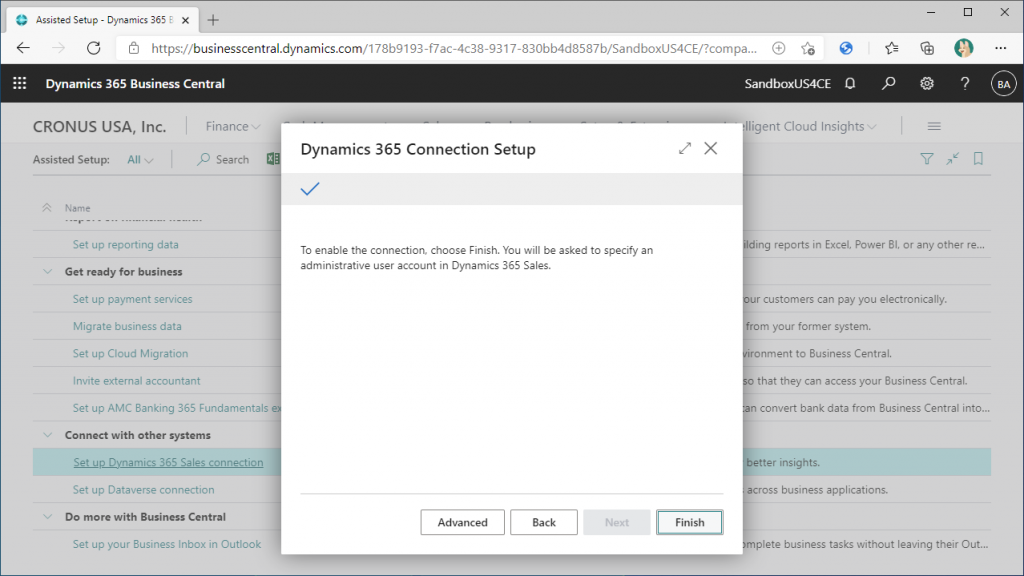Open the browser profile picture
The image size is (1024, 576).
[963, 48]
